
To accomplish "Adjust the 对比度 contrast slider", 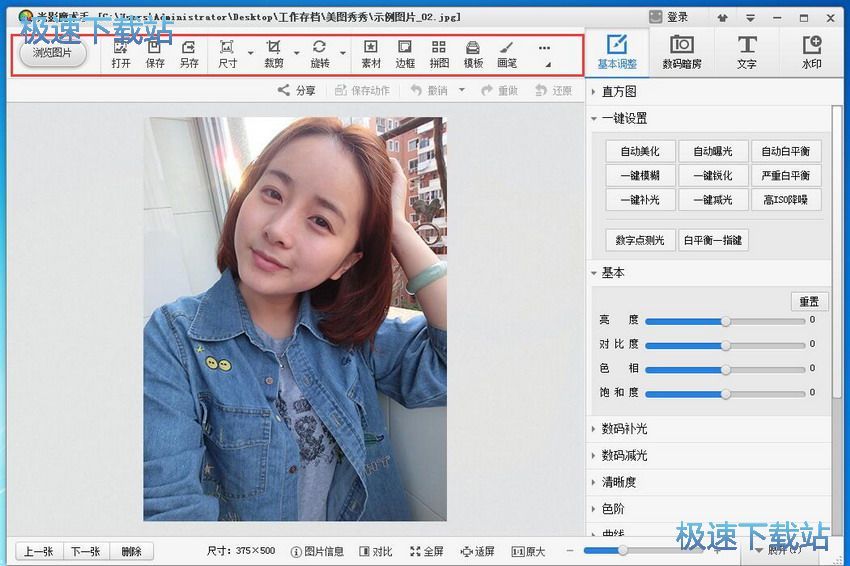I will [725, 345].
